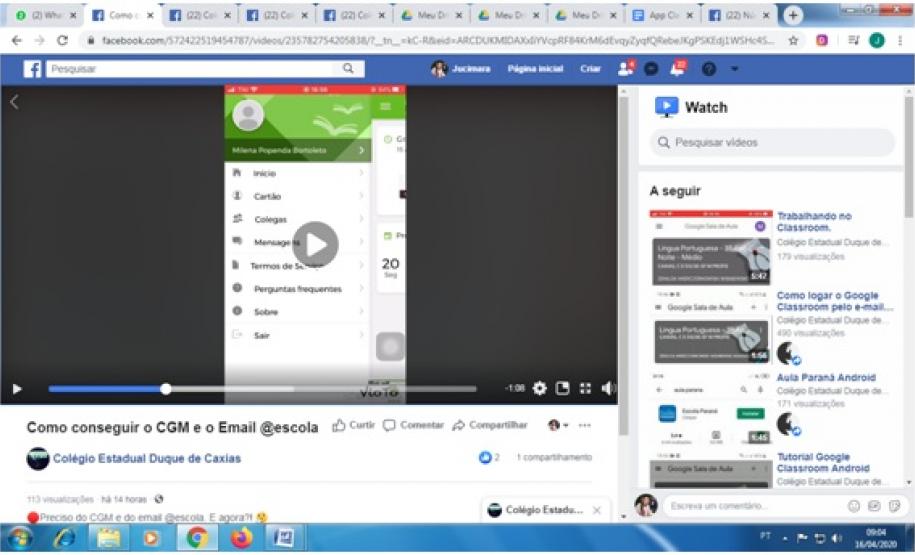Bookmark this page with the star icon
Screen dimensions: 915x555
[793, 41]
